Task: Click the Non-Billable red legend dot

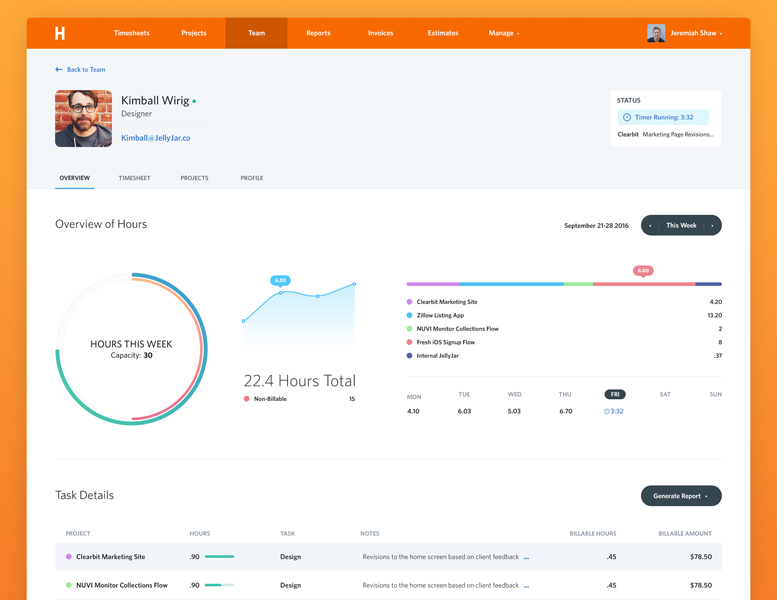Action: click(246, 399)
